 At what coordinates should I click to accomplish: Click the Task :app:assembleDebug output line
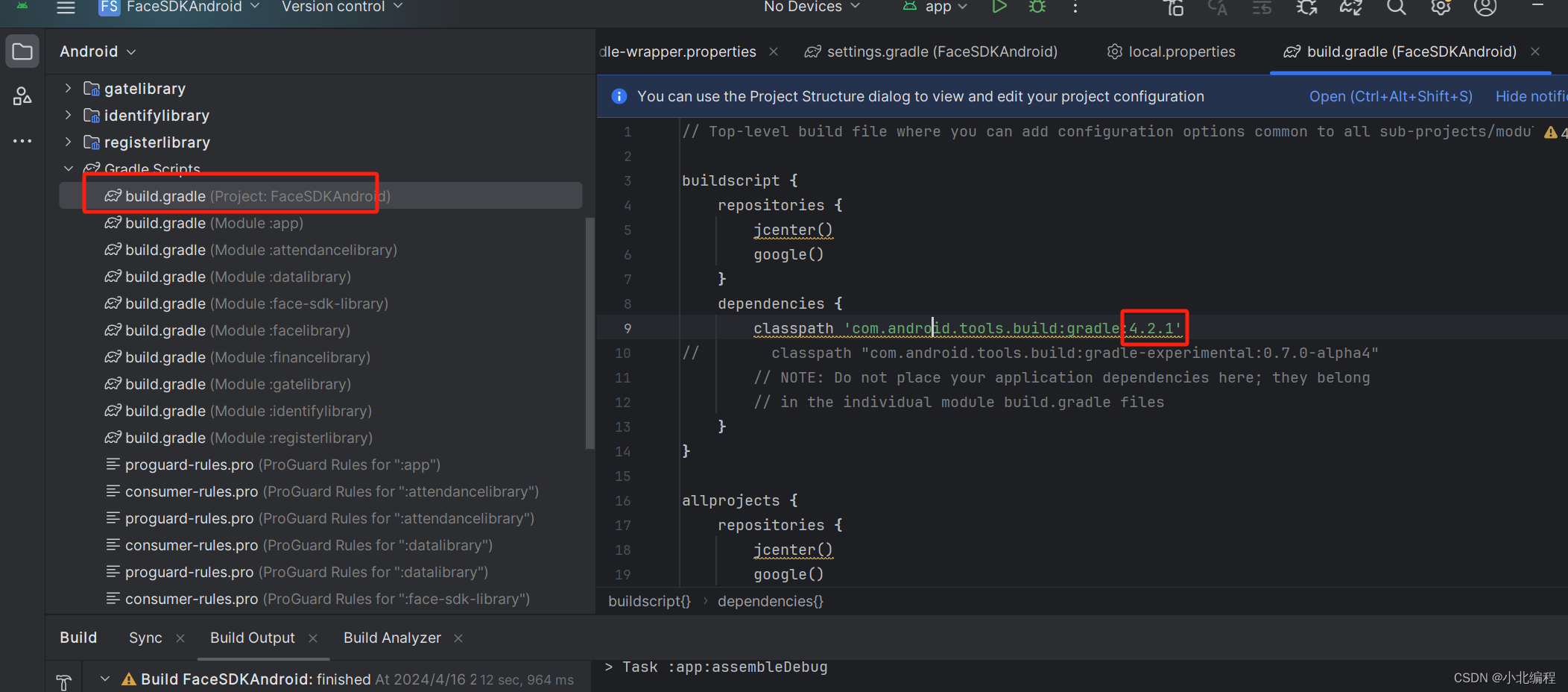(x=724, y=667)
